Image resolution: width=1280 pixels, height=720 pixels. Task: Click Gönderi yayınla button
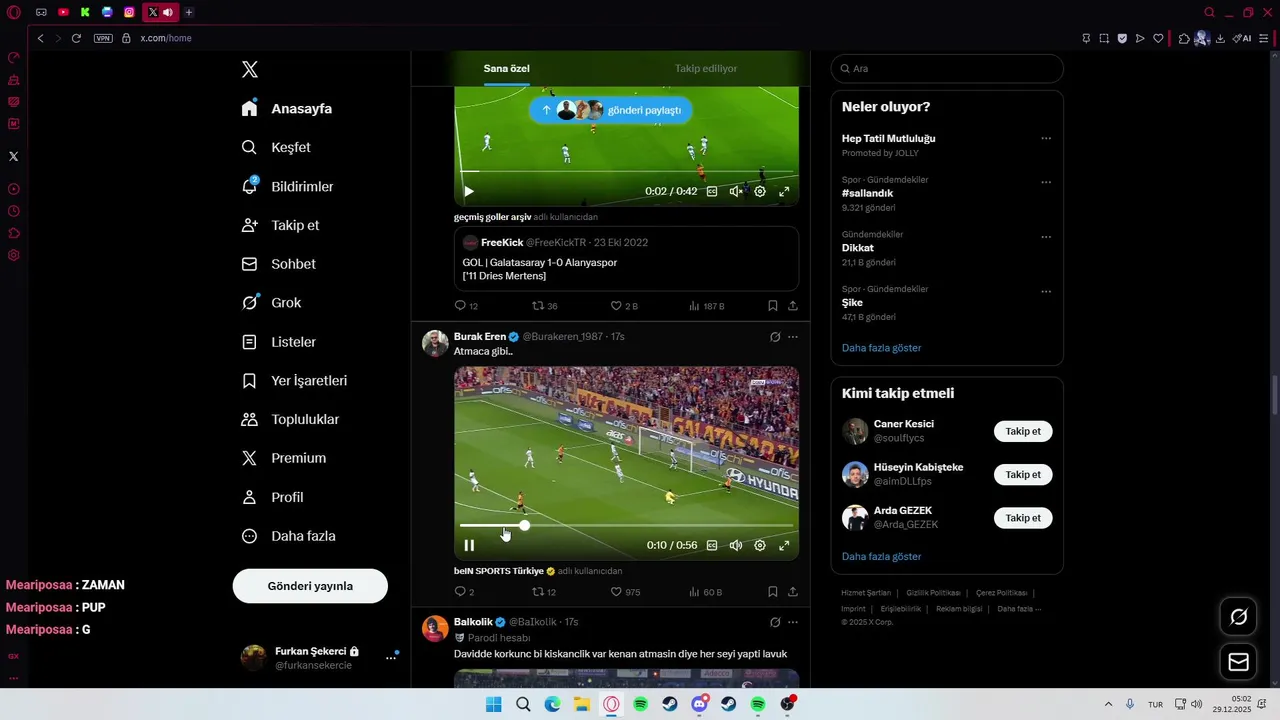coord(310,586)
